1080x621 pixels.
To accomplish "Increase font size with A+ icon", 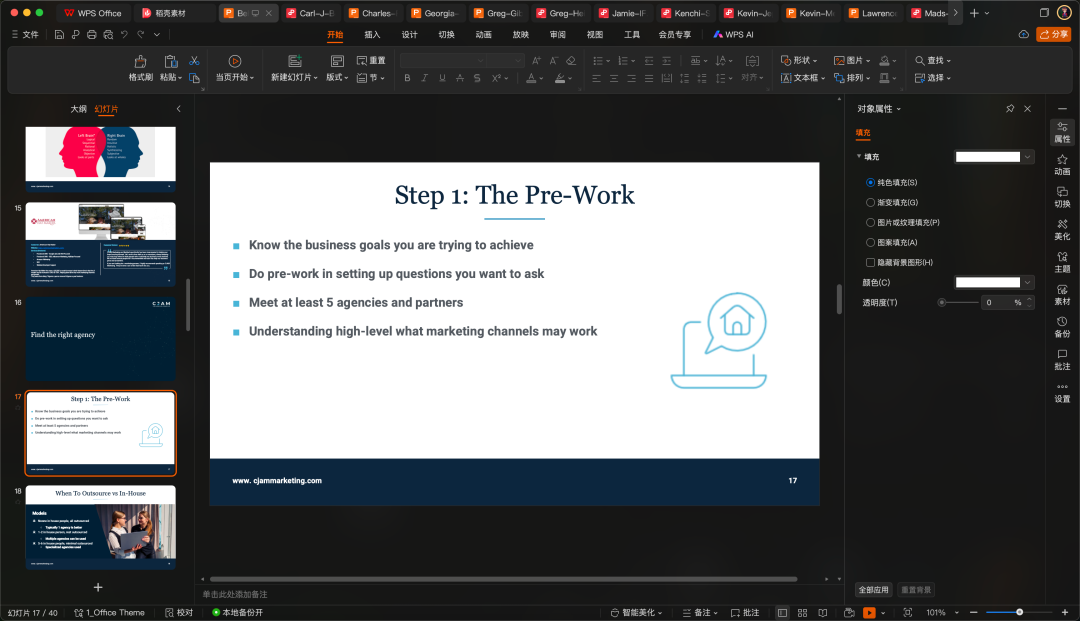I will pos(536,61).
